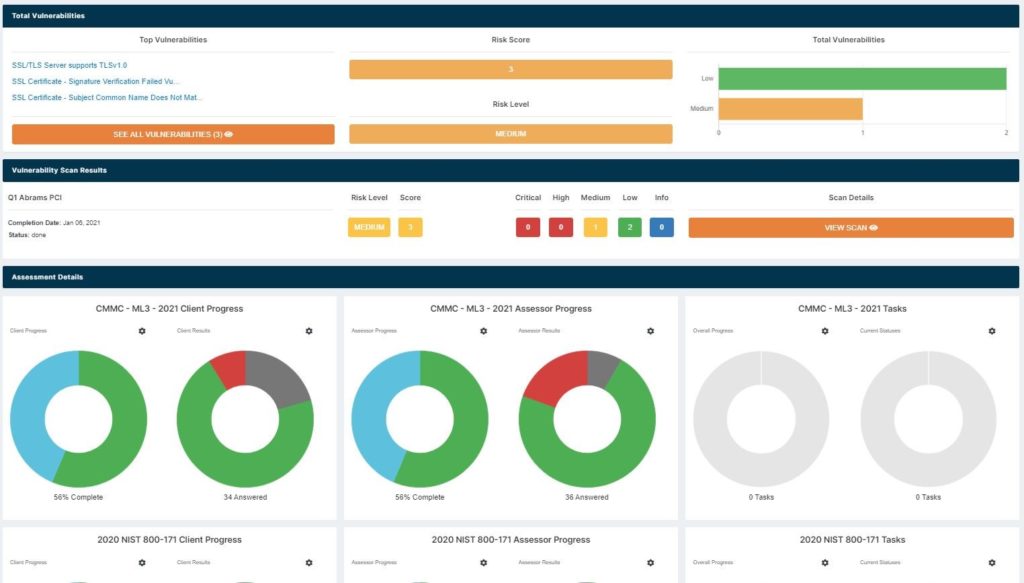The width and height of the screenshot is (1024, 583).
Task: Click the Risk Level MEDIUM bar
Action: coord(510,134)
